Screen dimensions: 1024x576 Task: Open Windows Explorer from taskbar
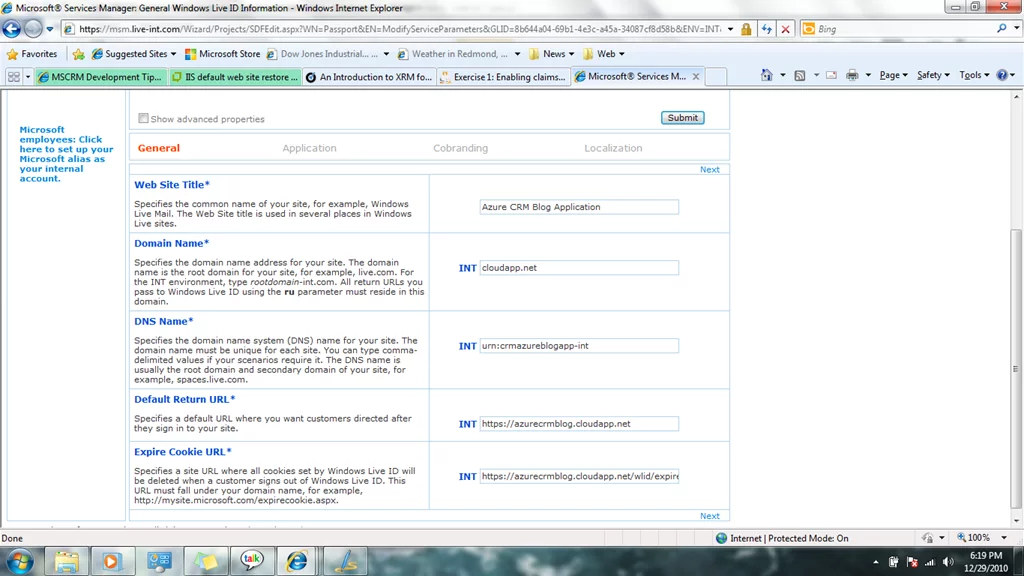pyautogui.click(x=66, y=561)
